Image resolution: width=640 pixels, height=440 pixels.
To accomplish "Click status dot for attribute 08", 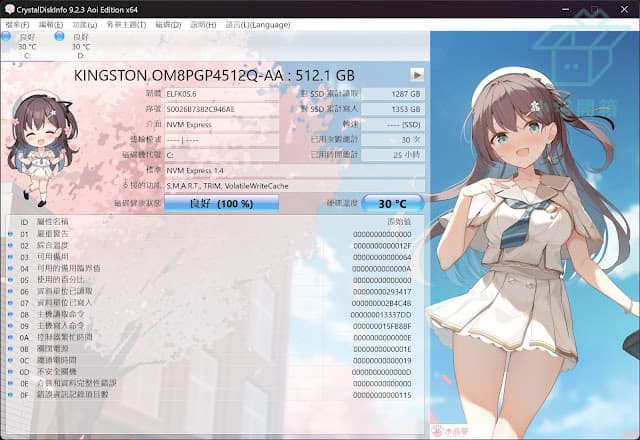I will coord(10,314).
